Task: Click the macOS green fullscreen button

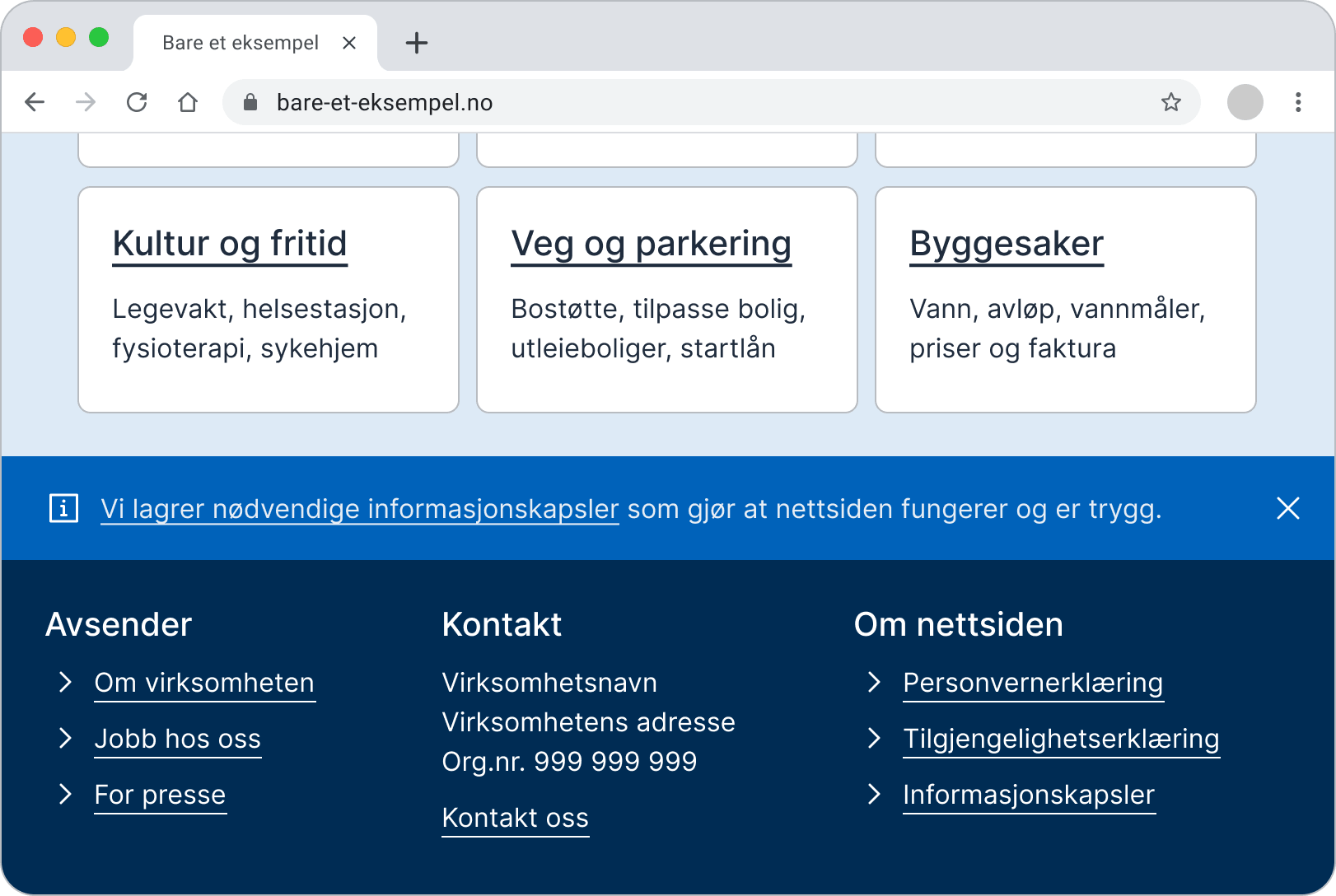Action: pos(99,37)
